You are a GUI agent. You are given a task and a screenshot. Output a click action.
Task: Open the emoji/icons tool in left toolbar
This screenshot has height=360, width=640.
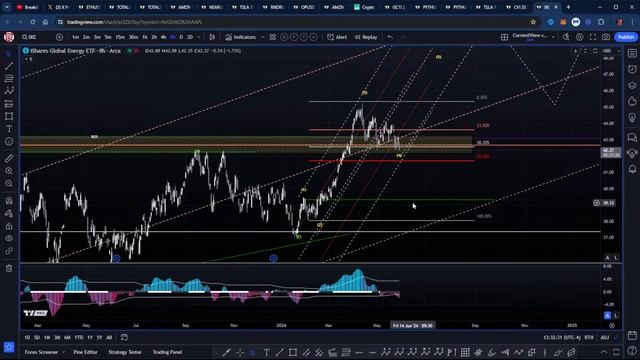pyautogui.click(x=9, y=142)
